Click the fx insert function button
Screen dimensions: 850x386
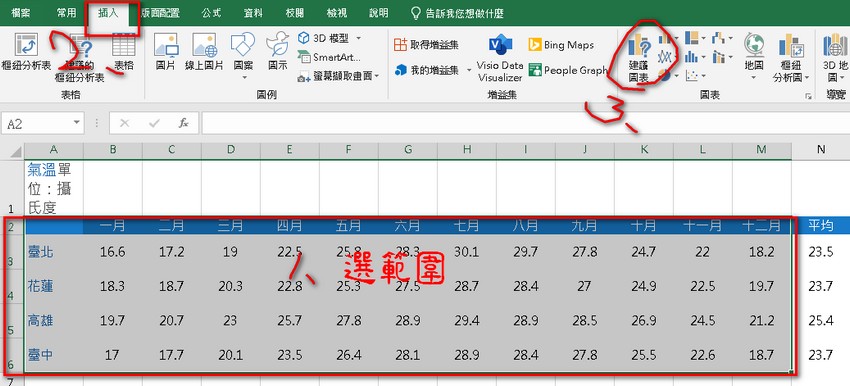tap(183, 123)
